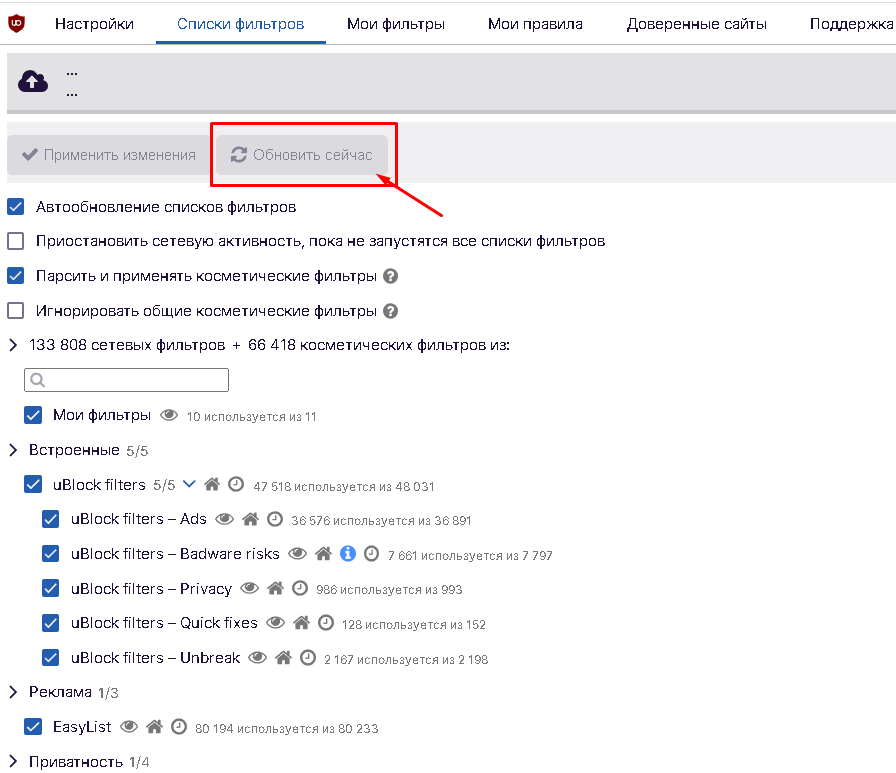Viewport: 896px width, 773px height.
Task: View Quick fixes list eye icon
Action: (x=275, y=622)
